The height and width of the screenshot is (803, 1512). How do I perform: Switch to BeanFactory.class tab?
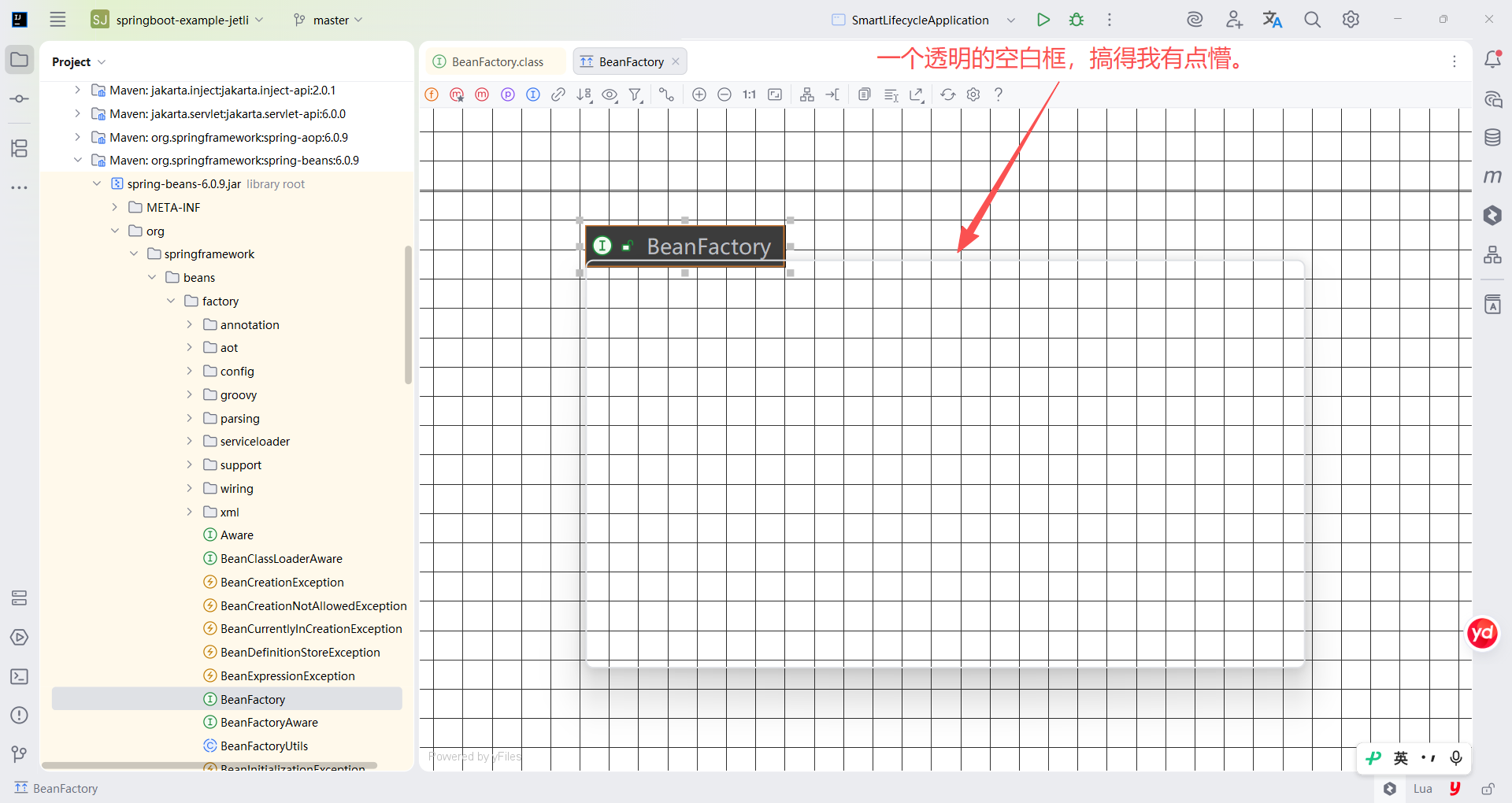[x=497, y=61]
